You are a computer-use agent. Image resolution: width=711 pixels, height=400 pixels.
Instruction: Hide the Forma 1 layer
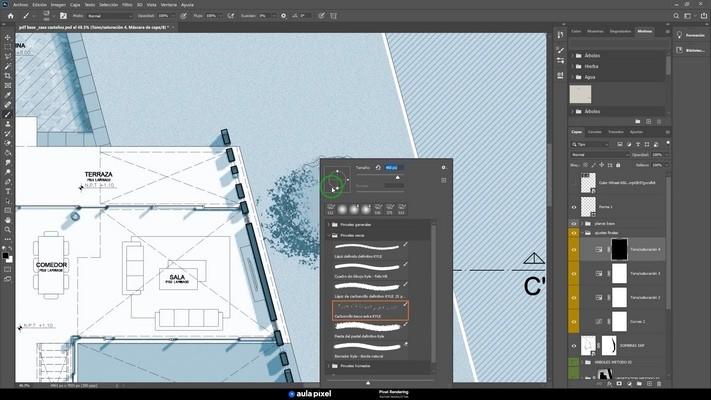click(x=574, y=207)
